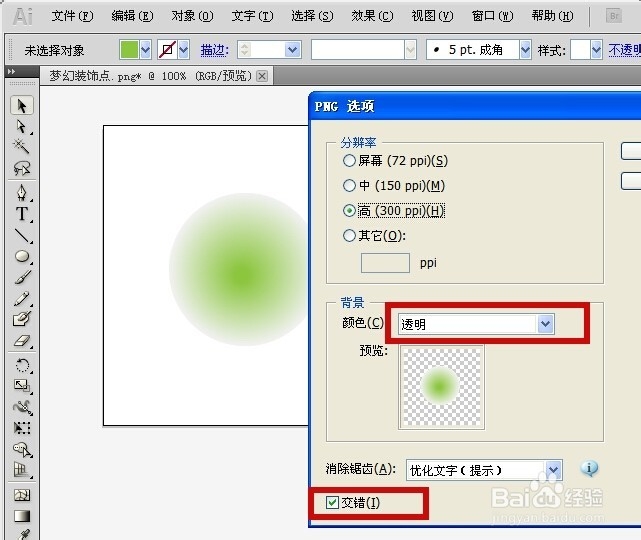Open the 窗口 menu
The height and width of the screenshot is (540, 641).
[492, 16]
